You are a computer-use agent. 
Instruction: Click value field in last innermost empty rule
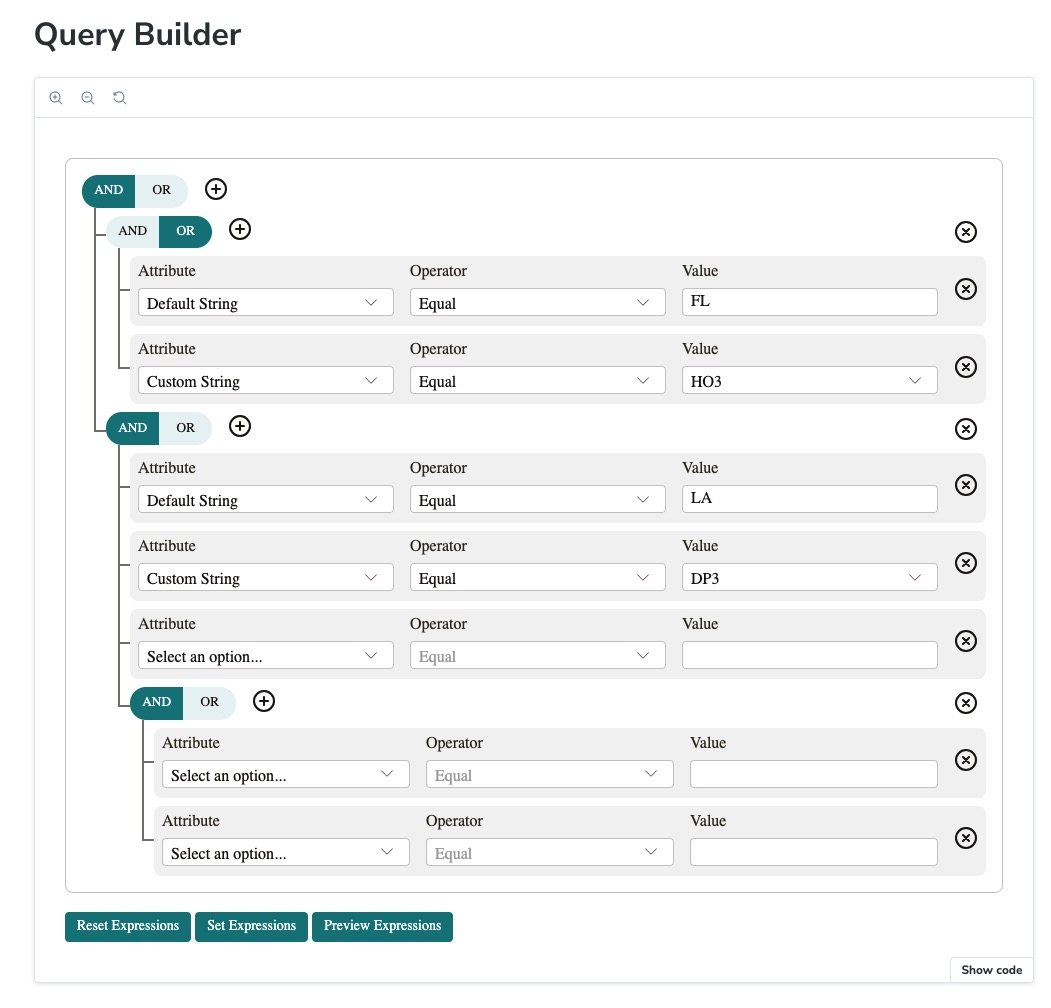(x=814, y=852)
